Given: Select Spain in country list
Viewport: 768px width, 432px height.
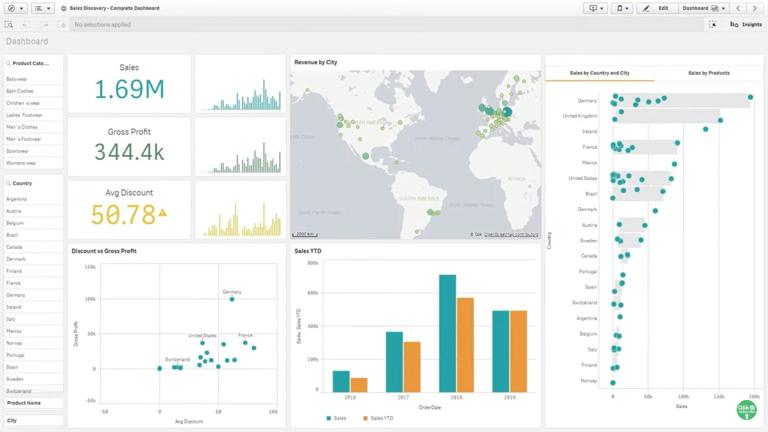Looking at the screenshot, I should (33, 367).
